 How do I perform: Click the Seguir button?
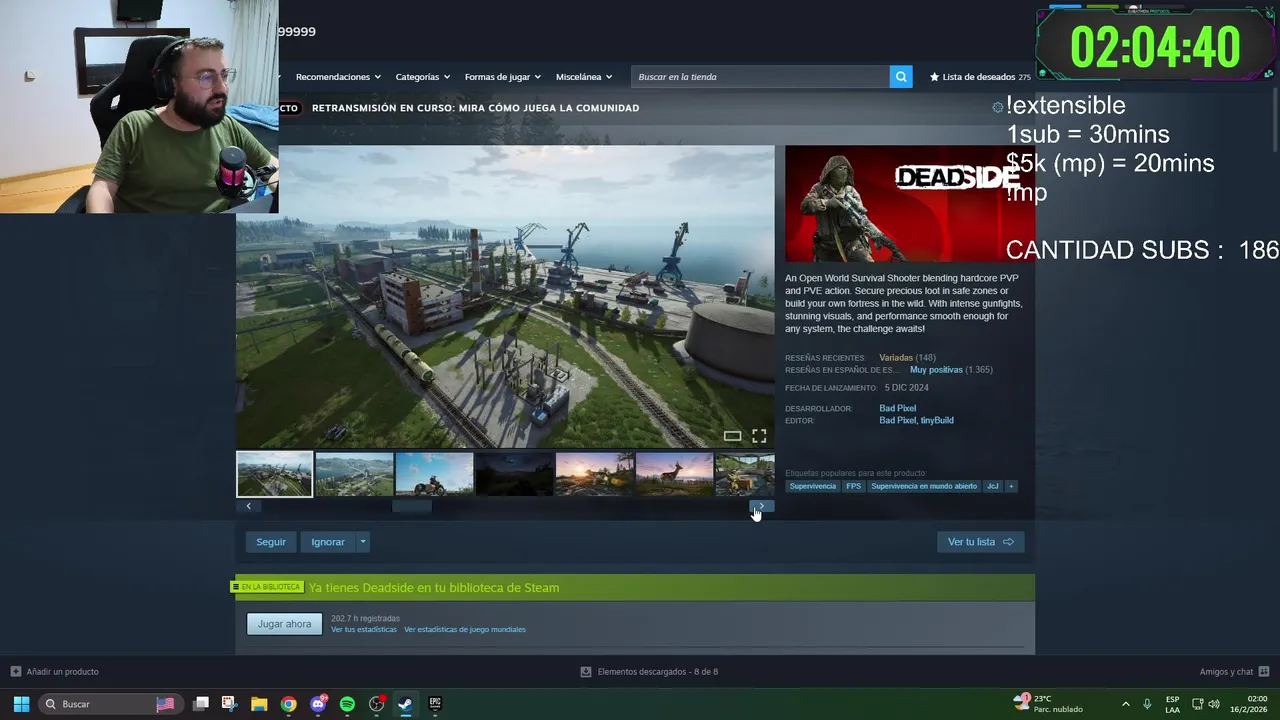coord(271,542)
